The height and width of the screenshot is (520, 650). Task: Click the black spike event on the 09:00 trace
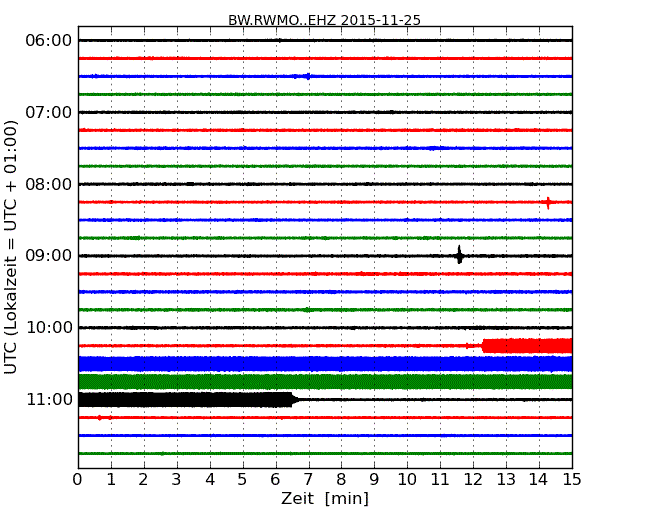(459, 255)
